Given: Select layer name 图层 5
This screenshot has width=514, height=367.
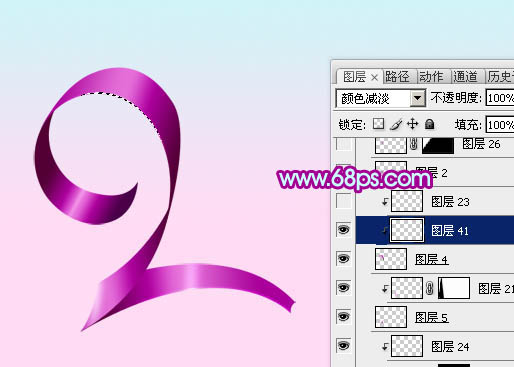Looking at the screenshot, I should (x=432, y=317).
